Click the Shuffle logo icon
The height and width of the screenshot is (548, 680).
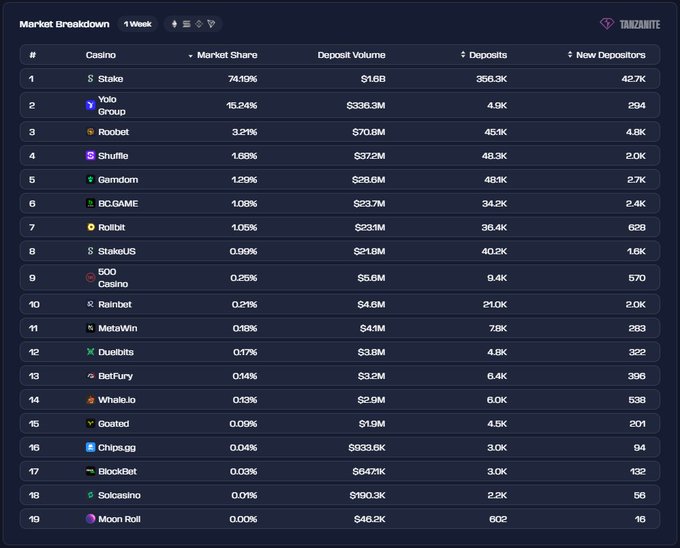[90, 155]
